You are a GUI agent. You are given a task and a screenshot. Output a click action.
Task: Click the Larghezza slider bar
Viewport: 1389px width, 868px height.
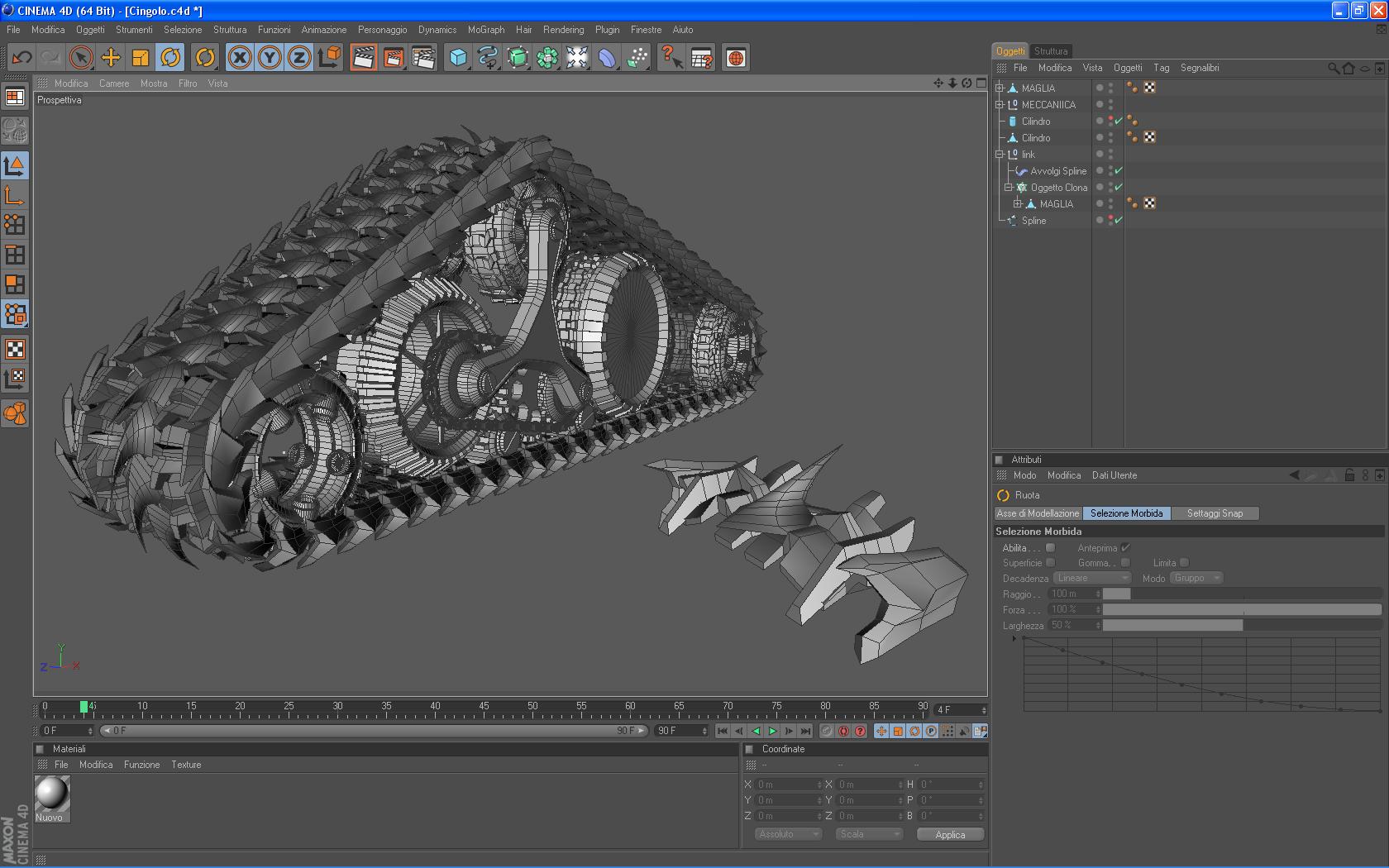pyautogui.click(x=1240, y=626)
